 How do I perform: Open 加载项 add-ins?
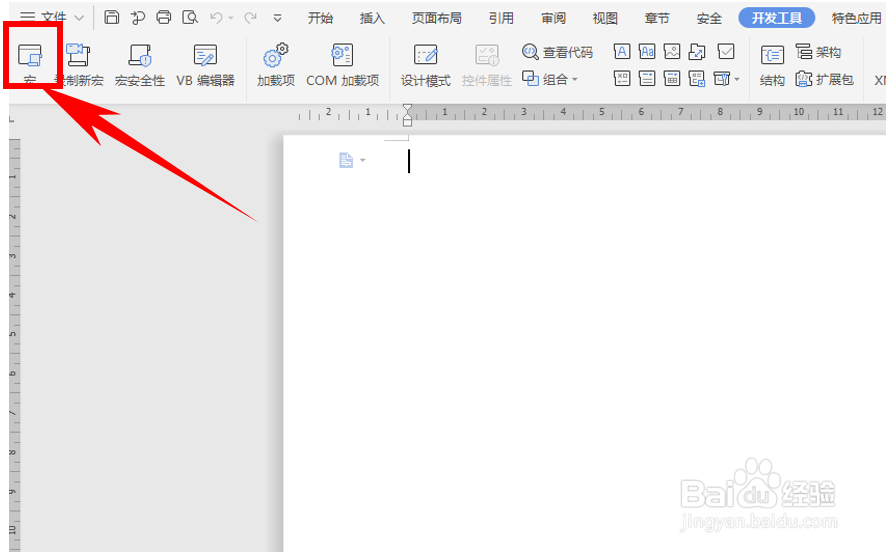(x=275, y=64)
